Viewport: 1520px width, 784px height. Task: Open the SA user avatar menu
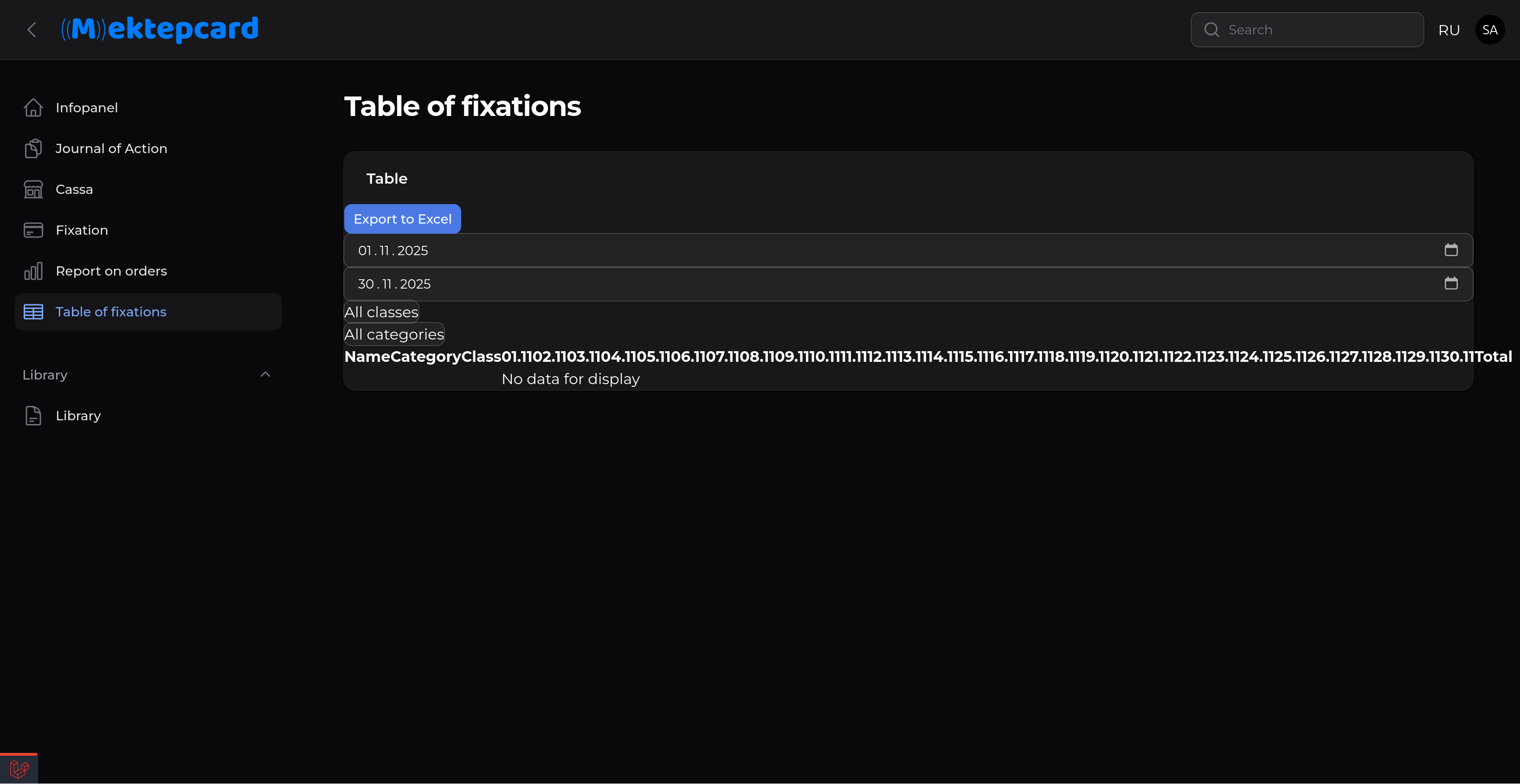pos(1489,30)
